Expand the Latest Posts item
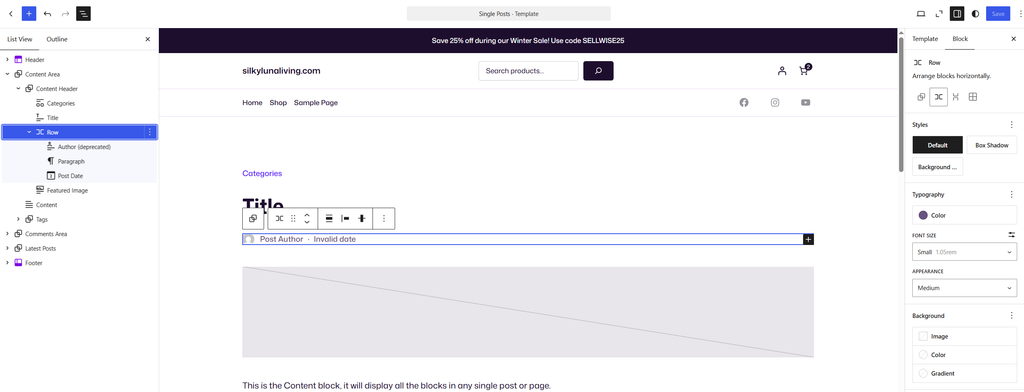1024x392 pixels. (8, 248)
